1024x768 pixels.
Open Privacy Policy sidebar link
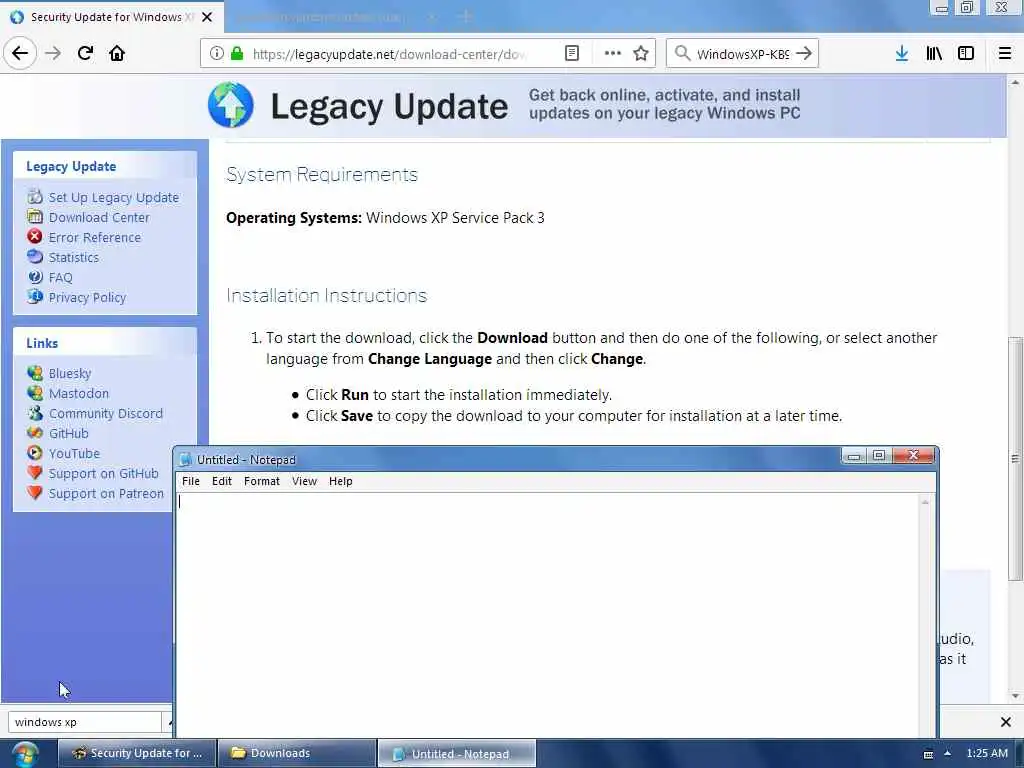(x=87, y=298)
